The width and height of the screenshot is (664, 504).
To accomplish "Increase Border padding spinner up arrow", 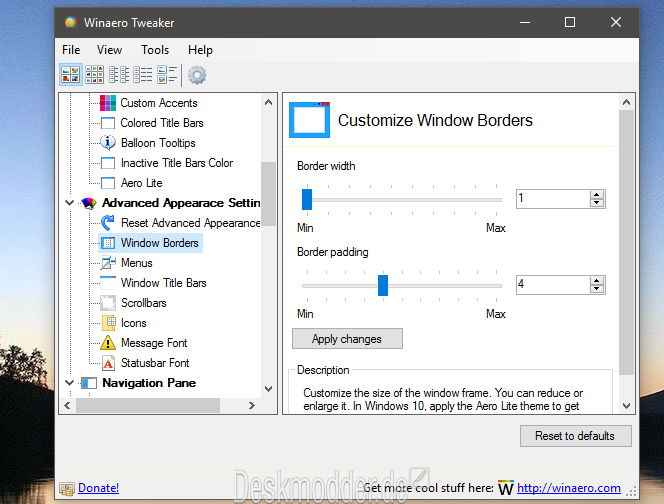I will [597, 281].
